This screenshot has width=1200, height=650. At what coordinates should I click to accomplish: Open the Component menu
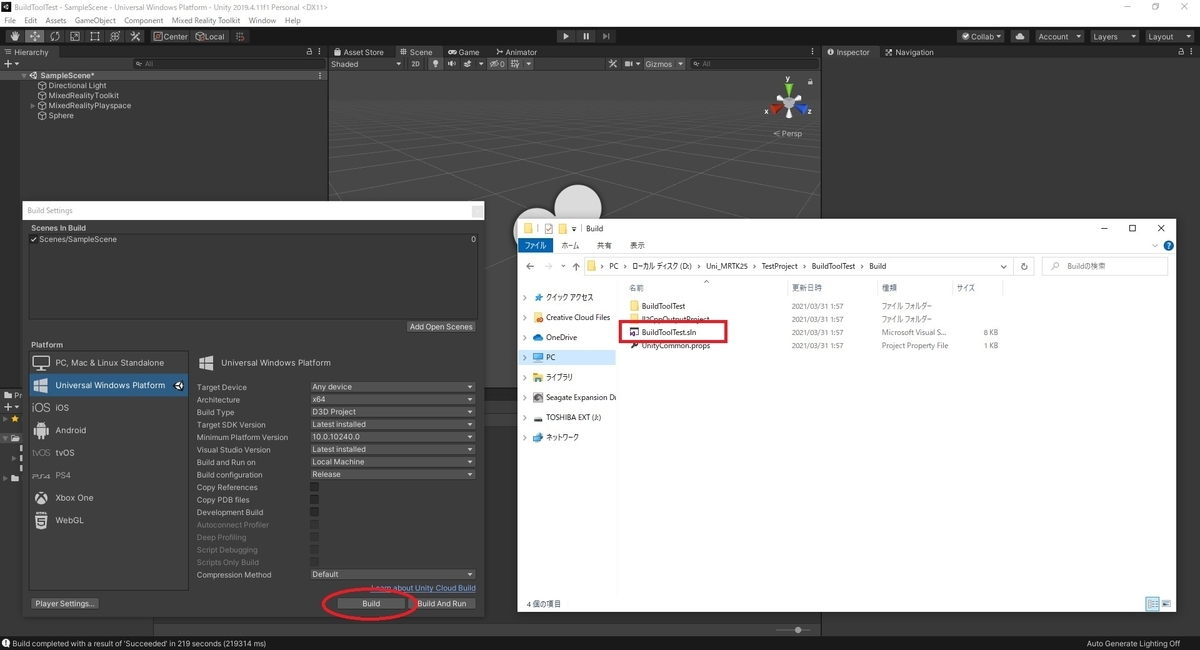point(144,20)
